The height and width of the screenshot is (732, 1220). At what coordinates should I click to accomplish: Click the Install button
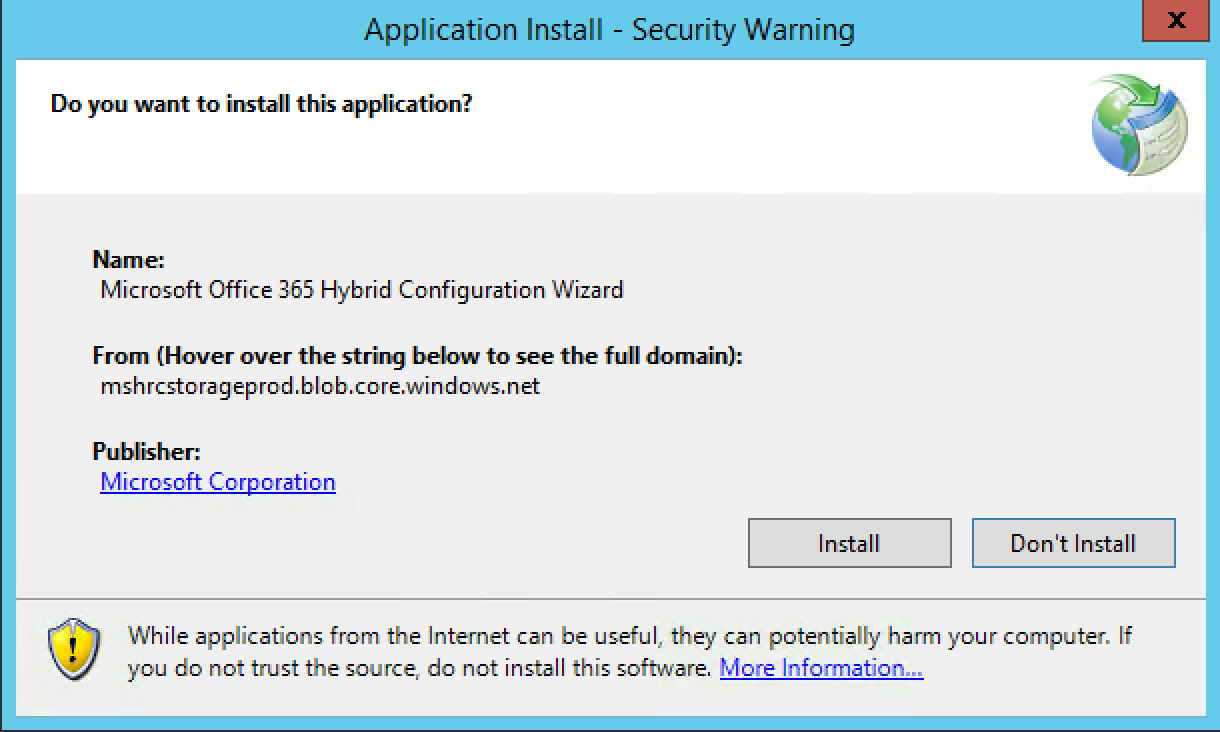point(849,544)
